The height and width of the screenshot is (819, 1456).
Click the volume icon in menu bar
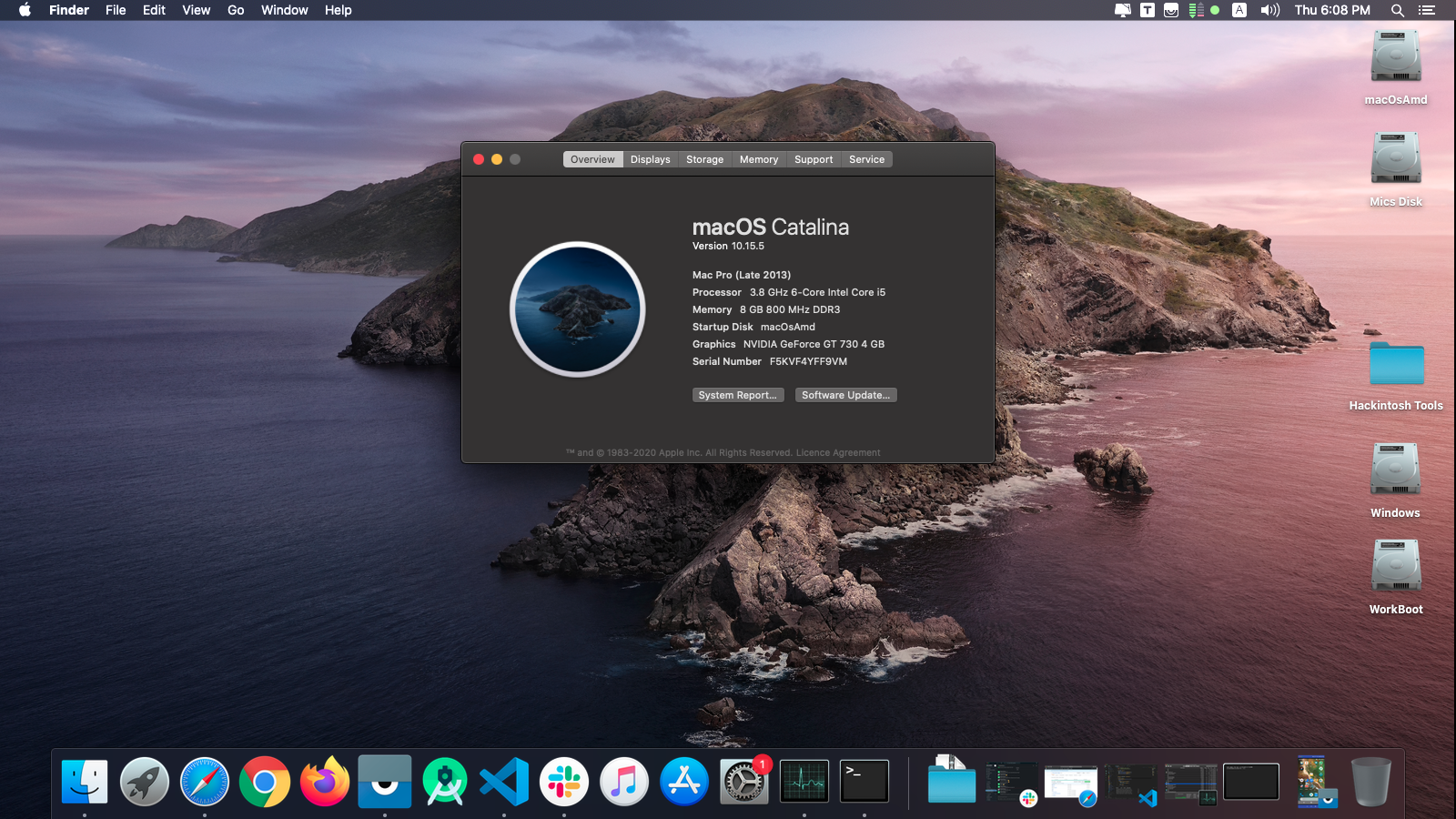click(1270, 10)
